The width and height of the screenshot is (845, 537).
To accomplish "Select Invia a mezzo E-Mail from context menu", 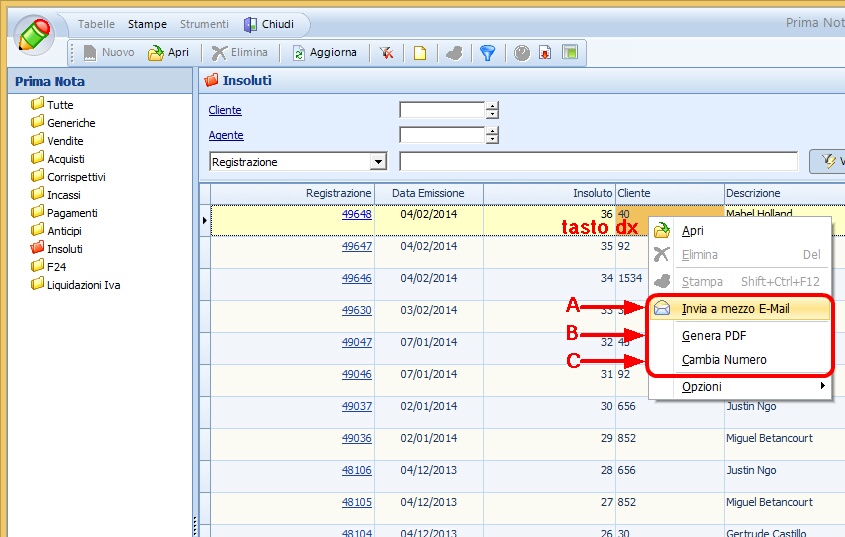I will pos(735,309).
